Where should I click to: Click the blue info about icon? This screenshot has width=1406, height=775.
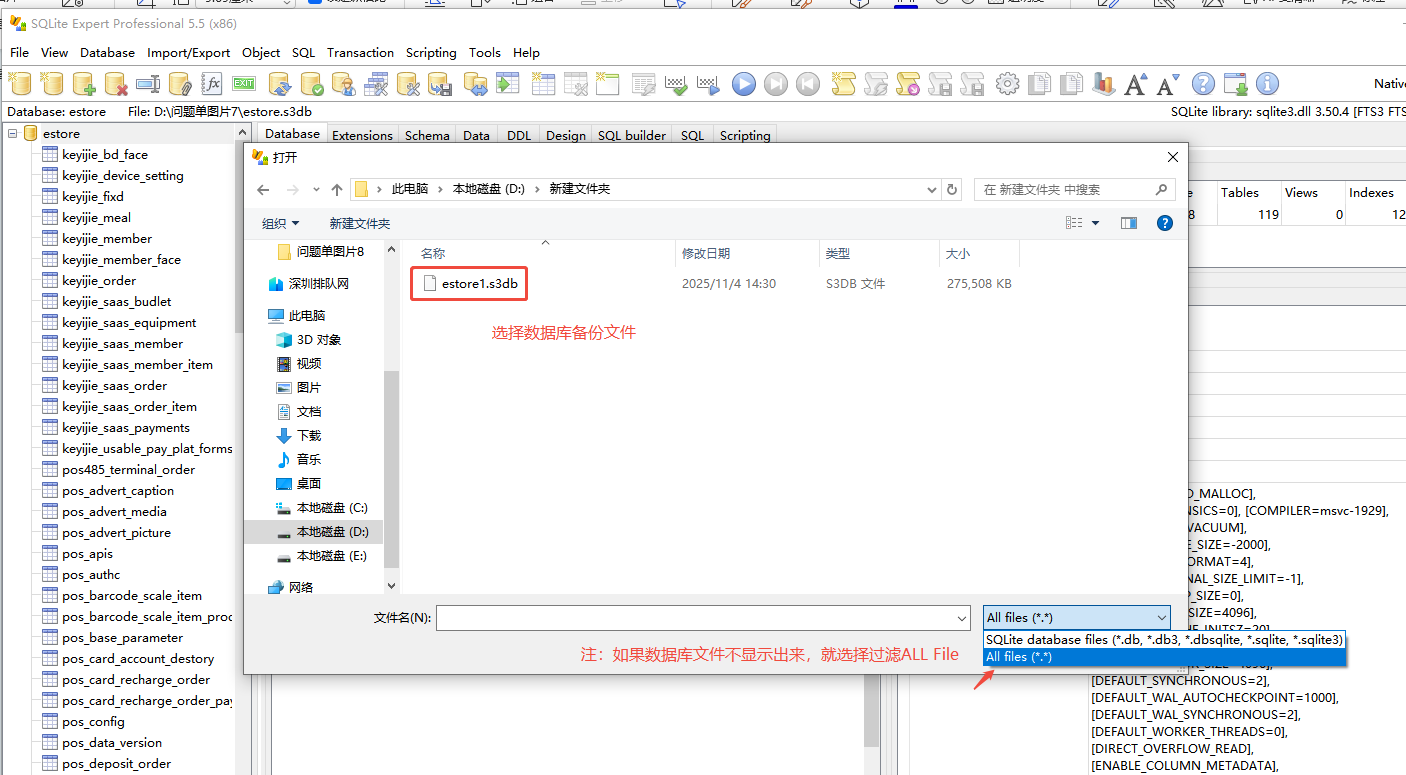pos(1267,84)
